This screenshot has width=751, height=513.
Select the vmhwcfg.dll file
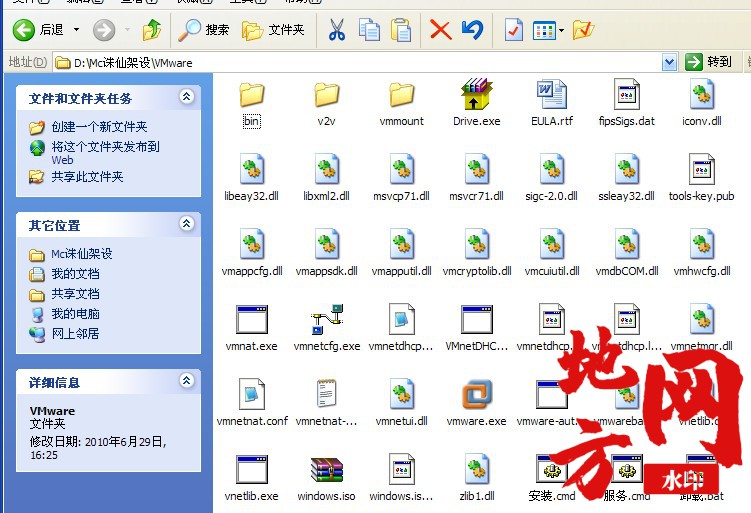click(702, 253)
